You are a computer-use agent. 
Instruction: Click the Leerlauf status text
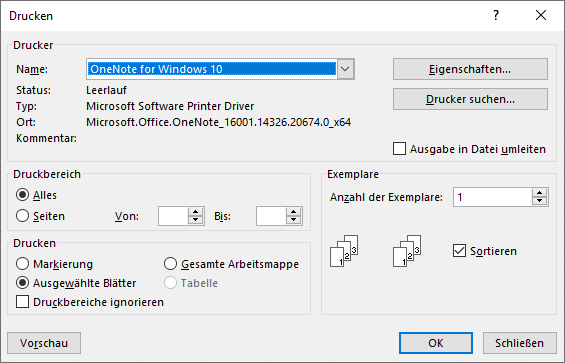106,90
